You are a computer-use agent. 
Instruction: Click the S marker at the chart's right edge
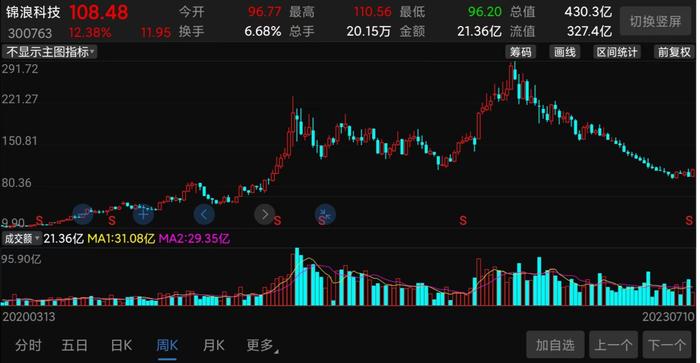689,220
